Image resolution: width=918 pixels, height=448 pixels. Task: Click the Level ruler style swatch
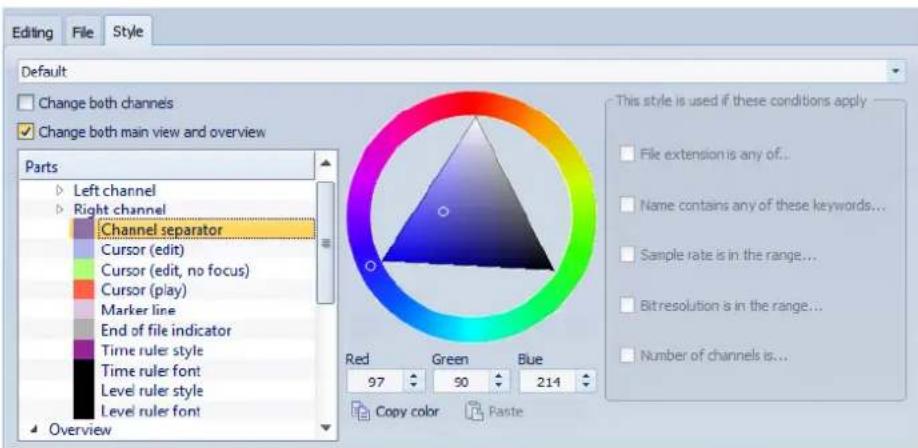point(84,390)
